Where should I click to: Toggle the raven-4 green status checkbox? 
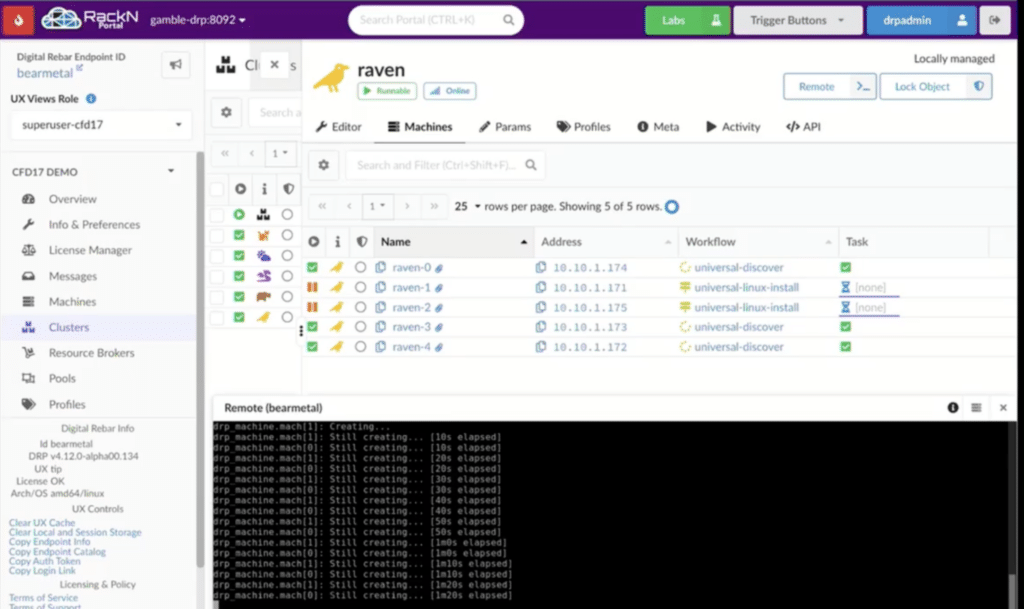(x=312, y=347)
